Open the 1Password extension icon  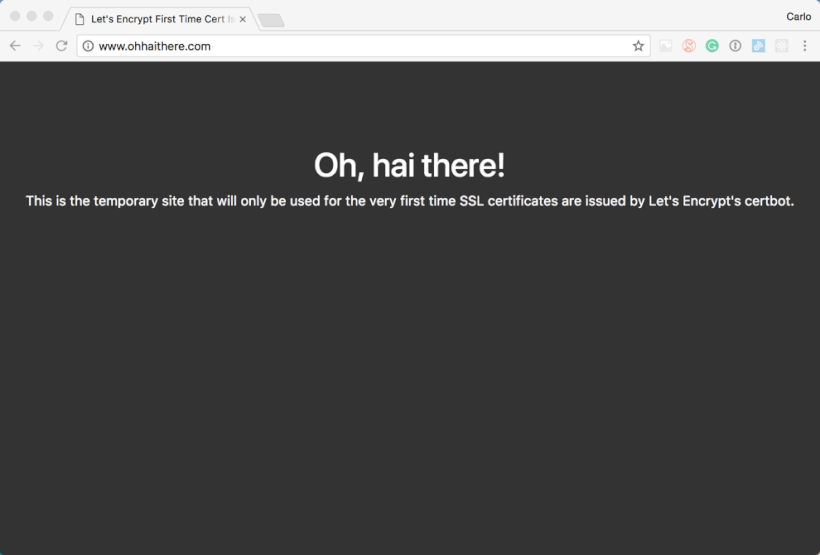pos(735,46)
